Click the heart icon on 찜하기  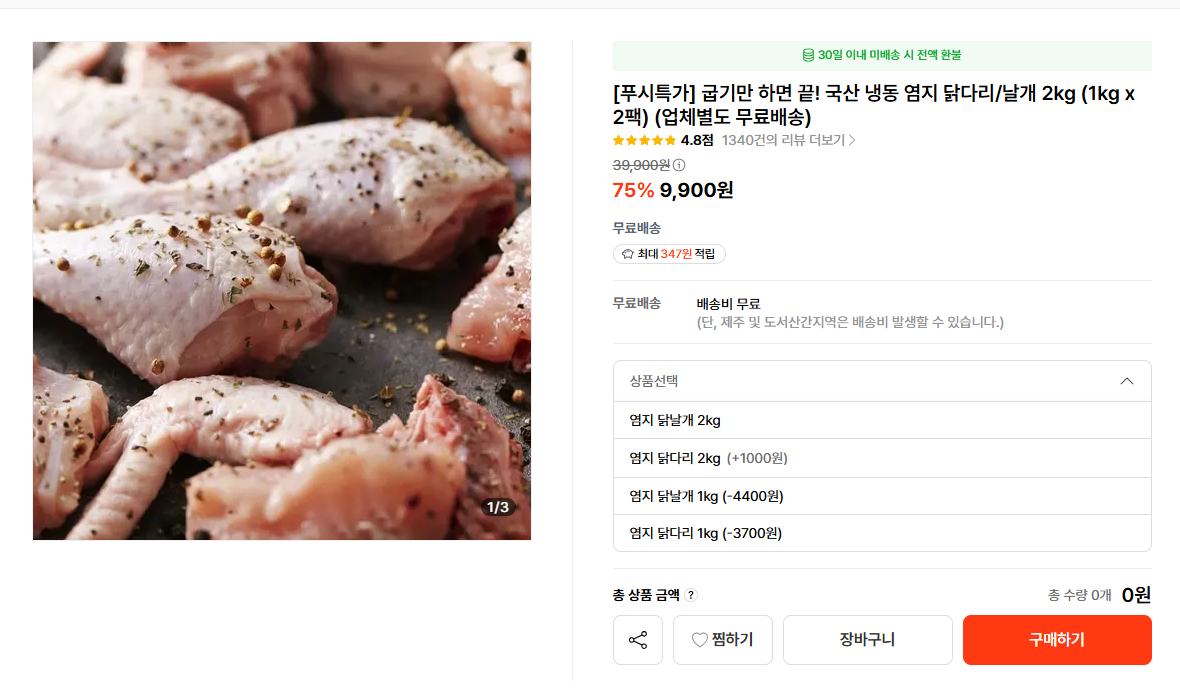click(x=700, y=640)
